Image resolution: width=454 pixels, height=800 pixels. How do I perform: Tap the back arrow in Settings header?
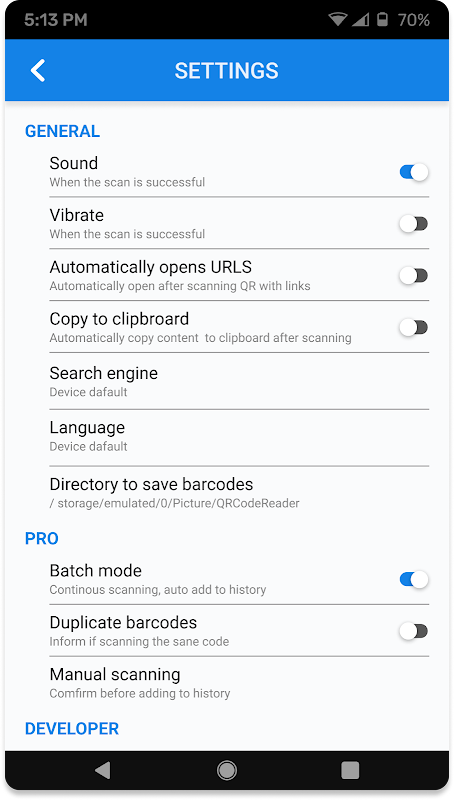tap(38, 70)
